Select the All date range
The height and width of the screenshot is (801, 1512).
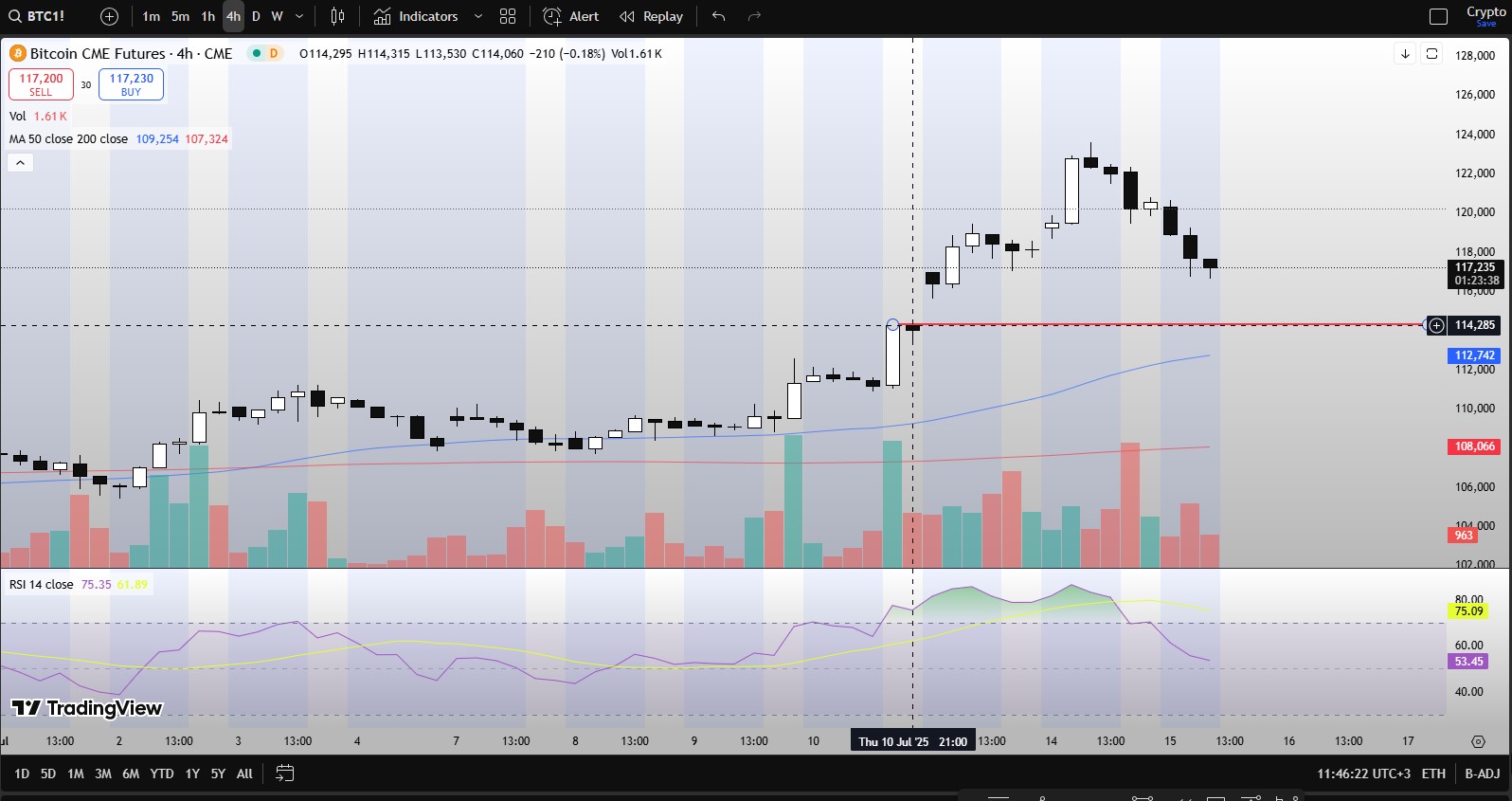click(x=244, y=774)
